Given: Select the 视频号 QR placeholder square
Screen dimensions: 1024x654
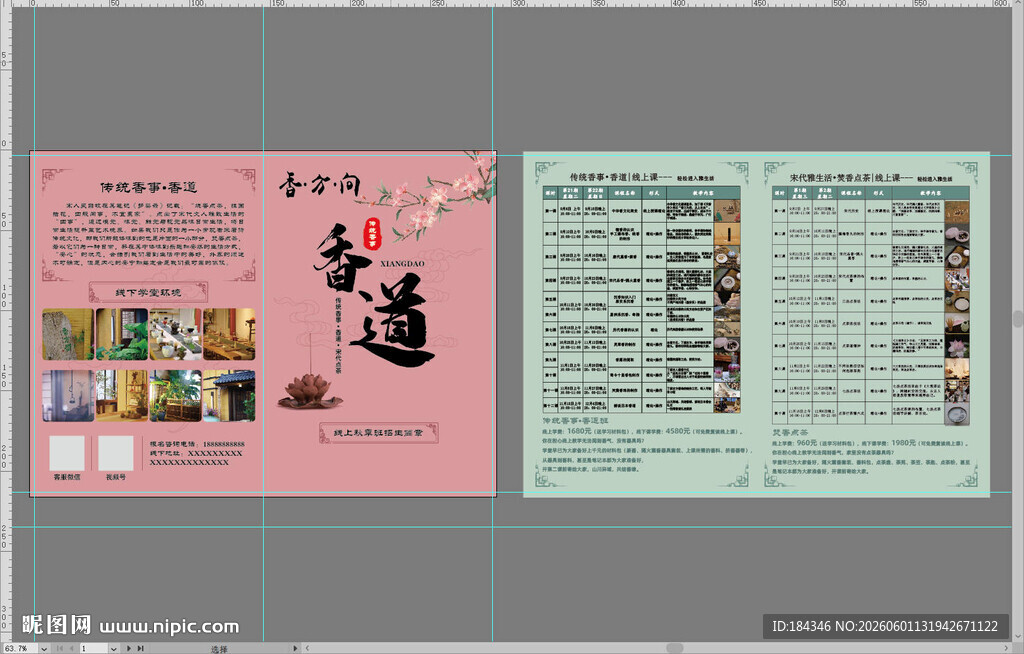Looking at the screenshot, I should pos(116,453).
